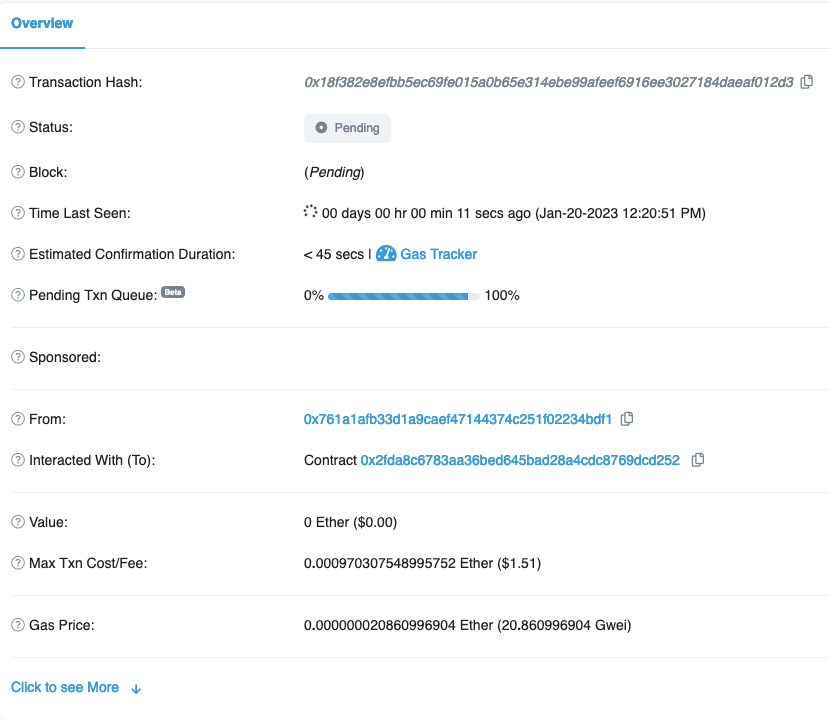This screenshot has height=719, width=829.
Task: Open the Gas Tracker link
Action: point(438,254)
